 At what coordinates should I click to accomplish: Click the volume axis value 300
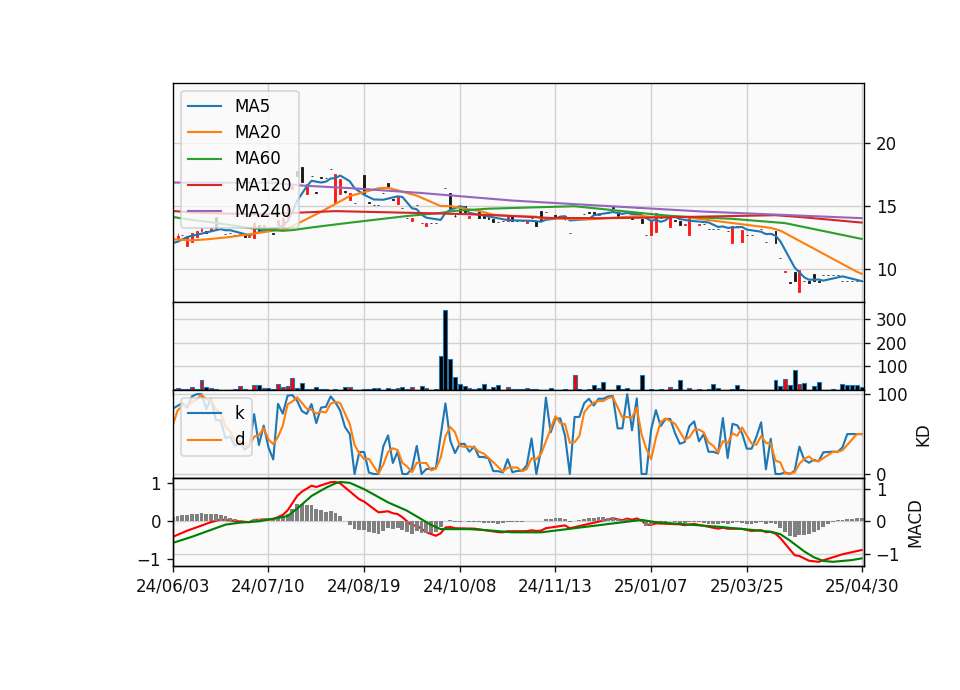(x=891, y=320)
